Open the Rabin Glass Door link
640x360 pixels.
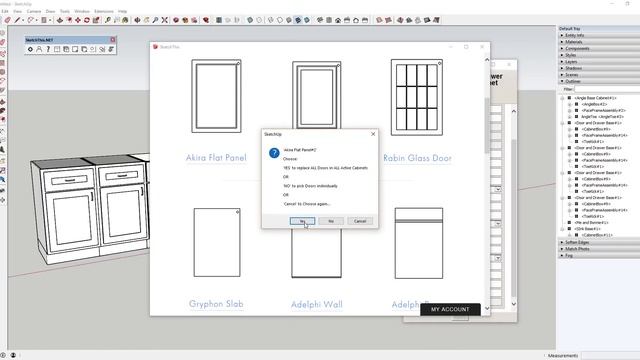[417, 158]
